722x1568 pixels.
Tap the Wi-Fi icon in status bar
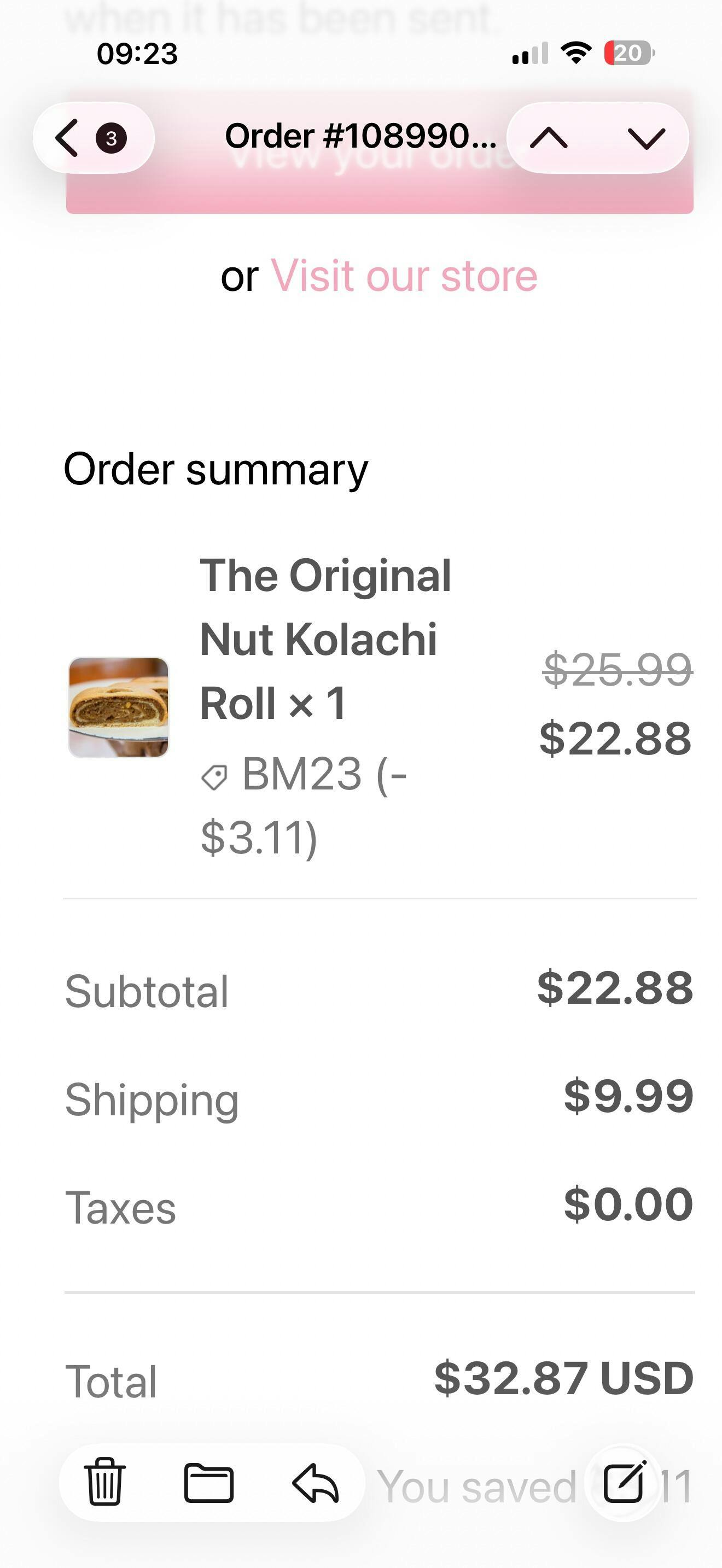point(576,53)
